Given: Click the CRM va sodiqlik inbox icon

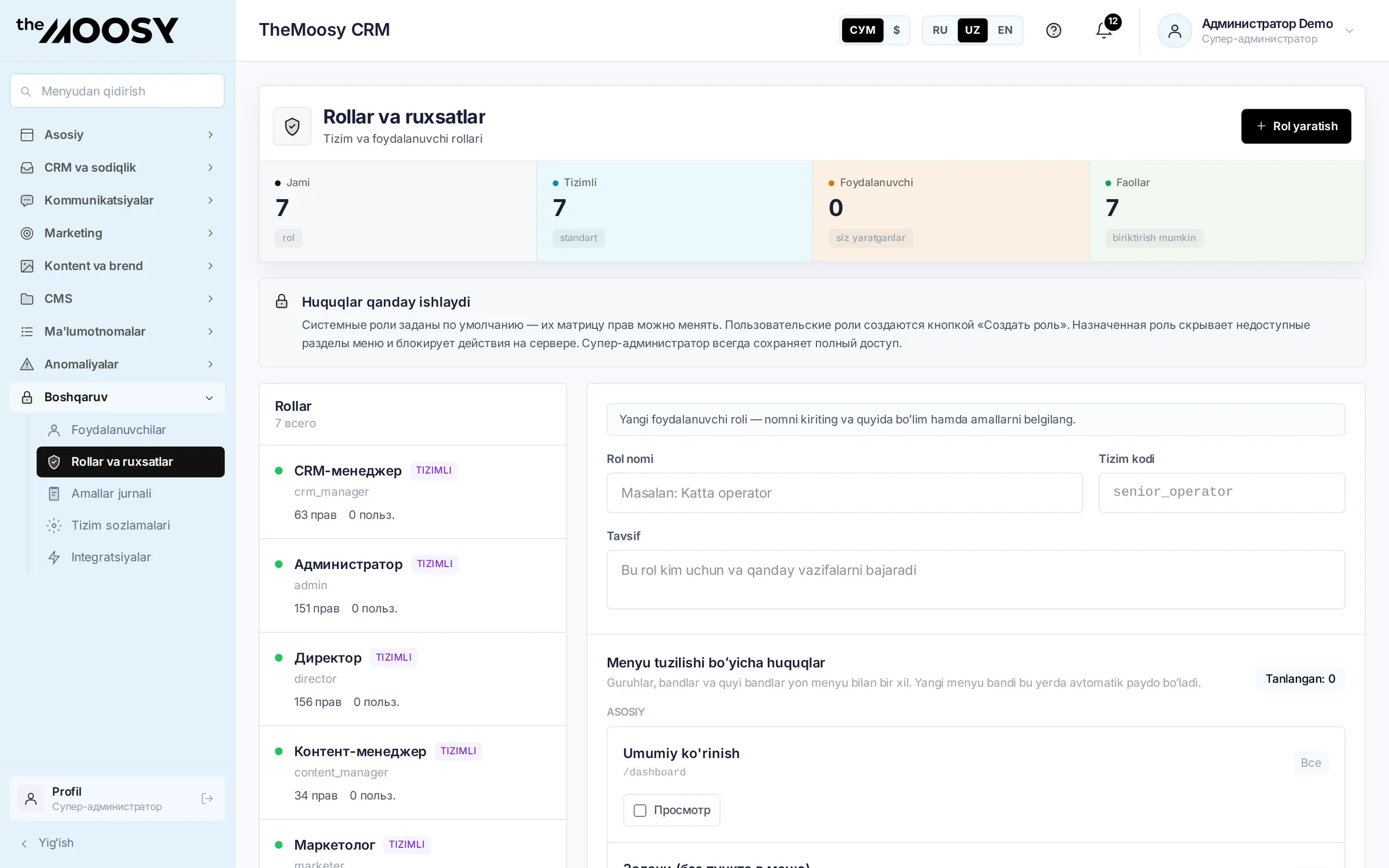Looking at the screenshot, I should pos(27,168).
